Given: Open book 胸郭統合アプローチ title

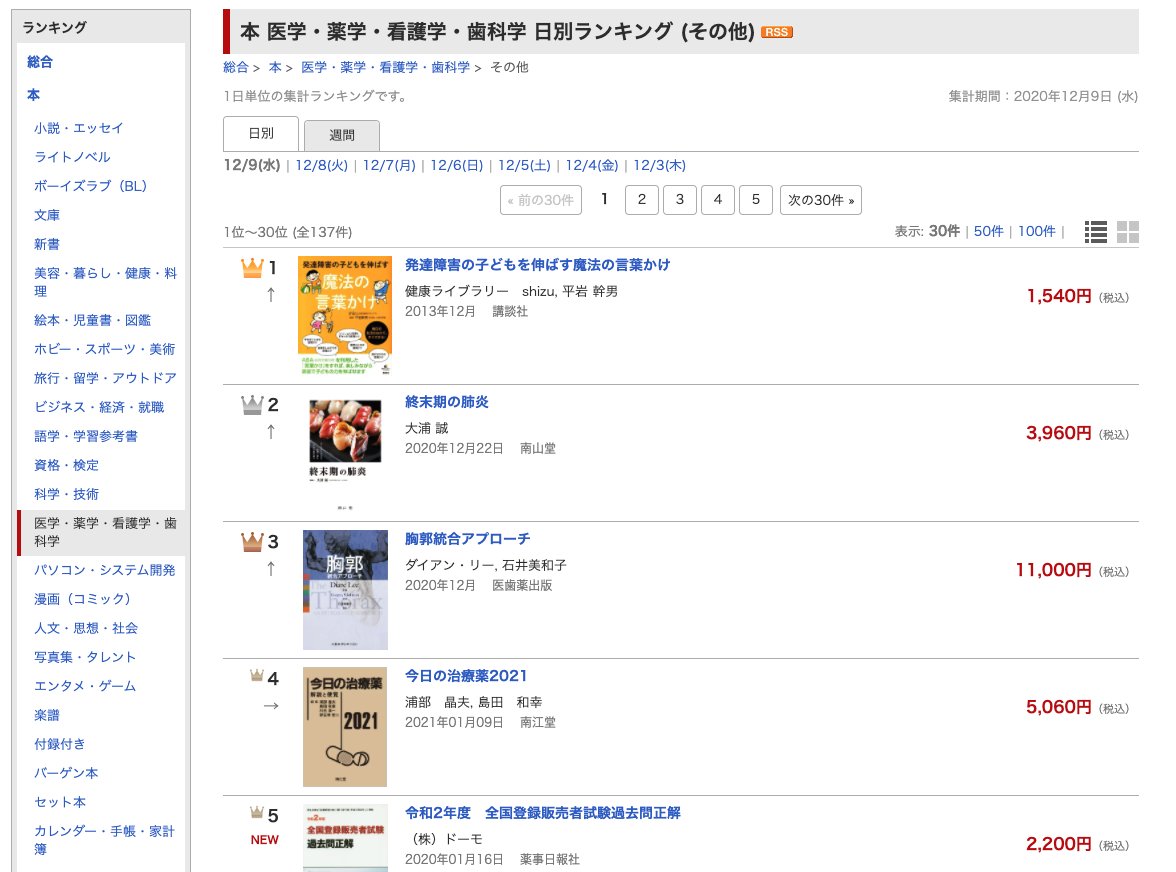Looking at the screenshot, I should click(467, 539).
